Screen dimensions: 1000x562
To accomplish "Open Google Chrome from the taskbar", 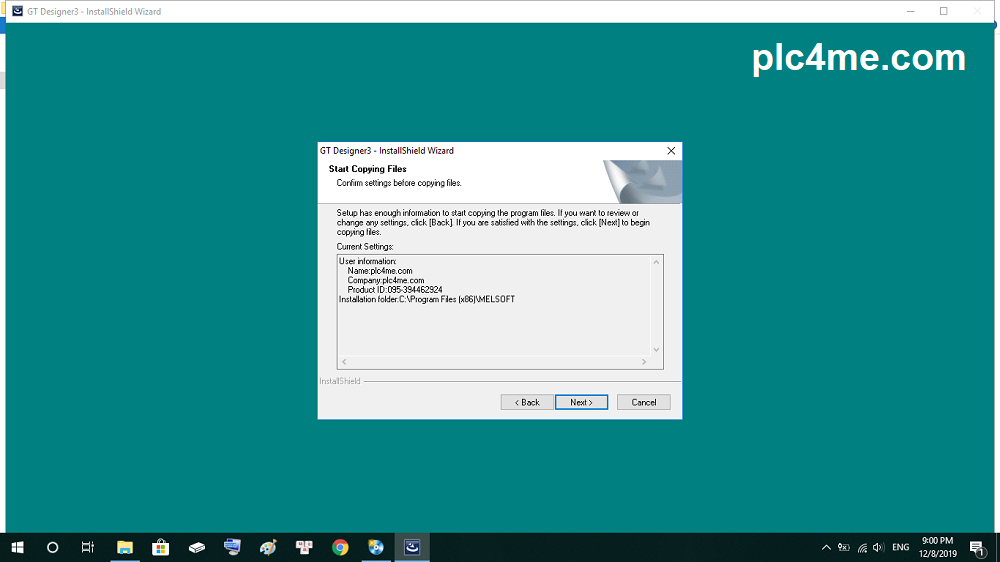I will coord(340,547).
